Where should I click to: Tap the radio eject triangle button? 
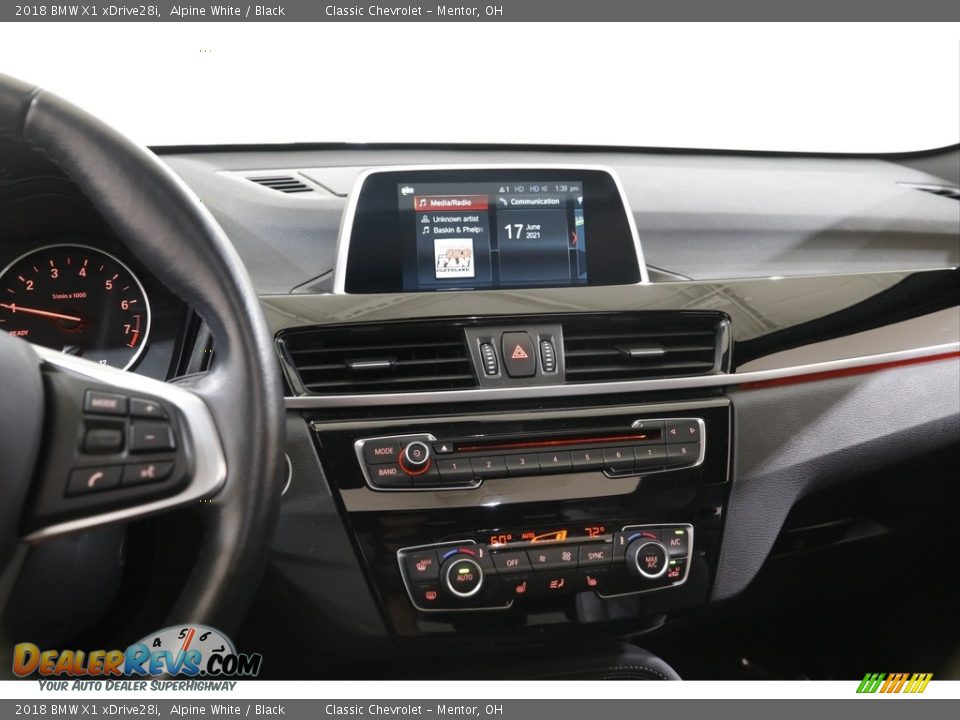click(443, 449)
